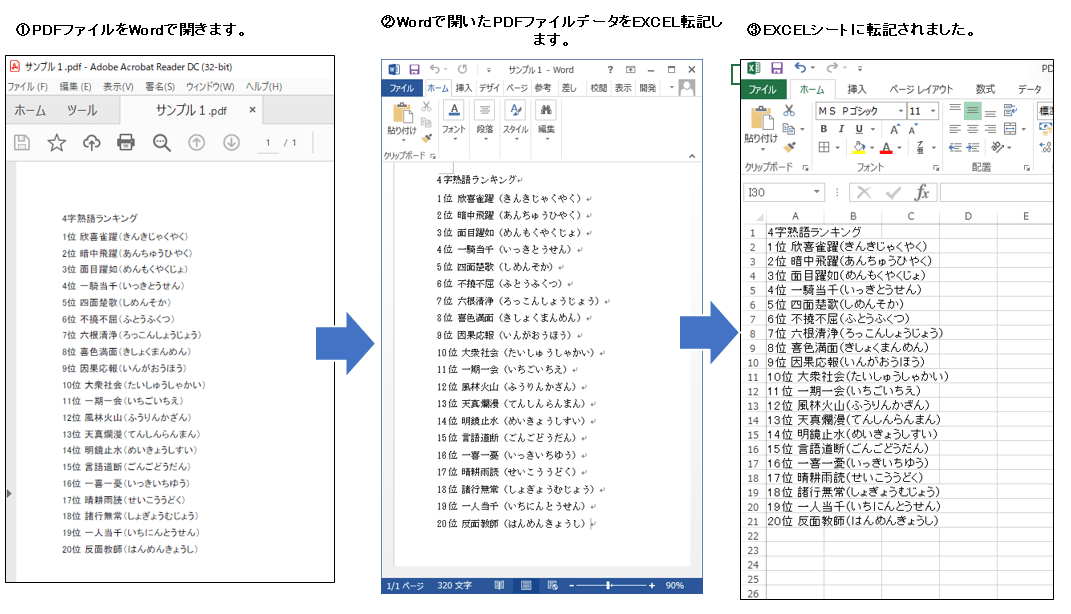The image size is (1071, 614).
Task: Toggle bold formatting in Excel
Action: (824, 129)
